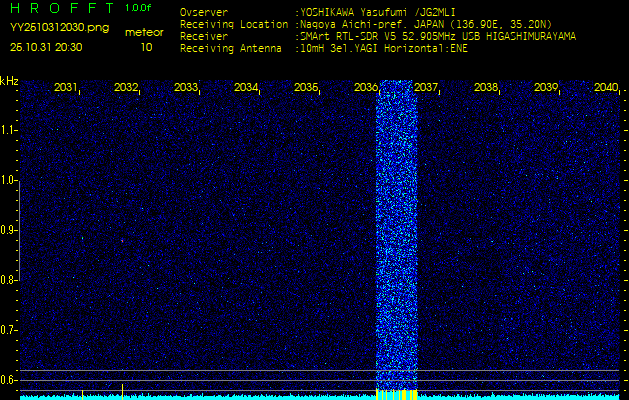Click the 2035 time label
The height and width of the screenshot is (400, 629).
(x=306, y=88)
